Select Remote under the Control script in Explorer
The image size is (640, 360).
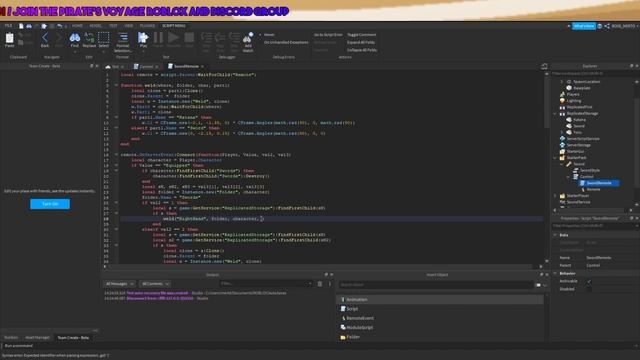[593, 189]
